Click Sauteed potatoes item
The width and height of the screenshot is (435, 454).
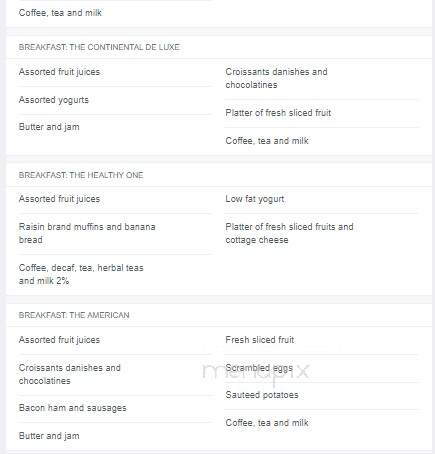click(x=262, y=395)
